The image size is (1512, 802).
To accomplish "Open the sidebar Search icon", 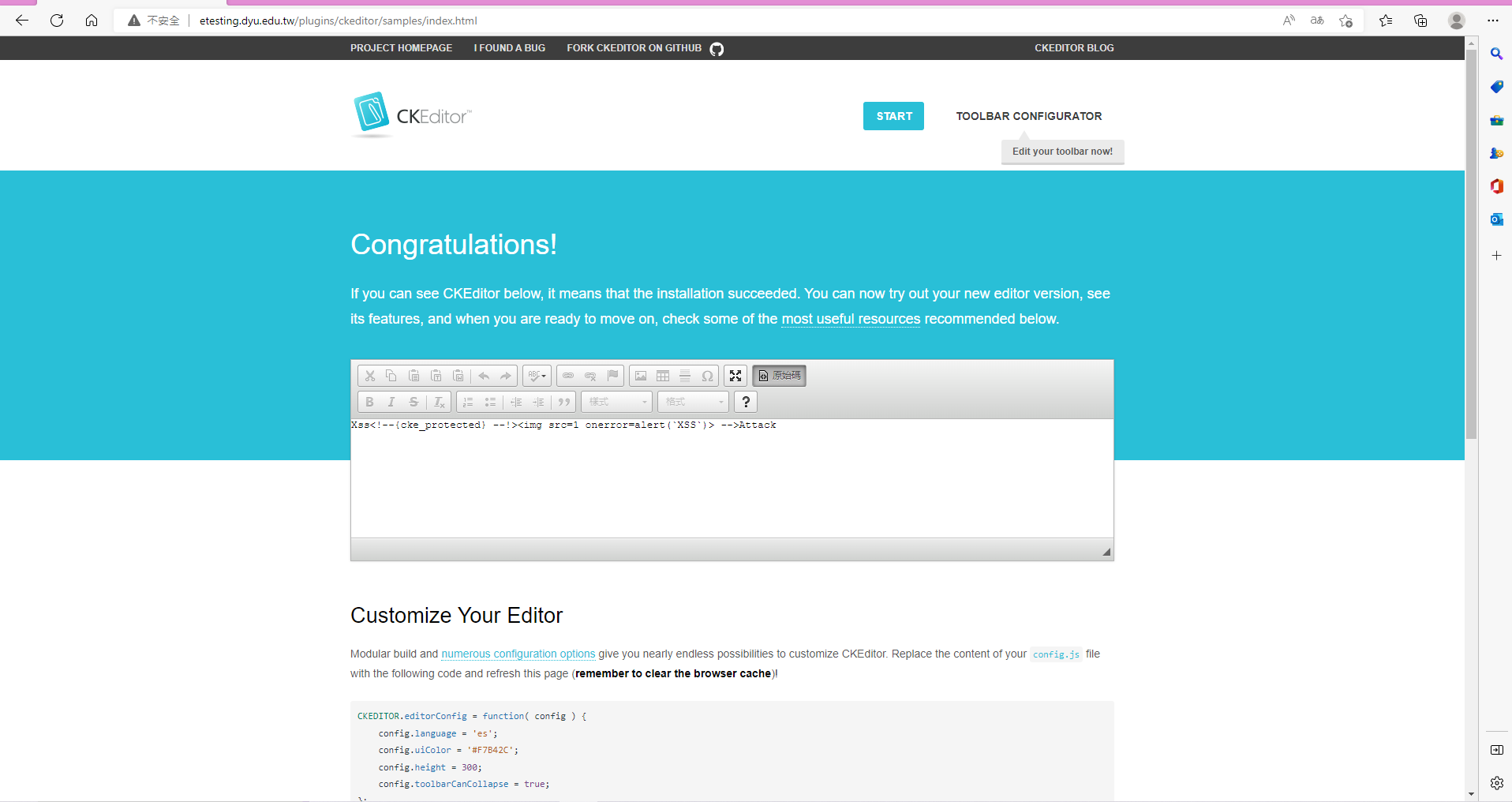I will click(1496, 54).
